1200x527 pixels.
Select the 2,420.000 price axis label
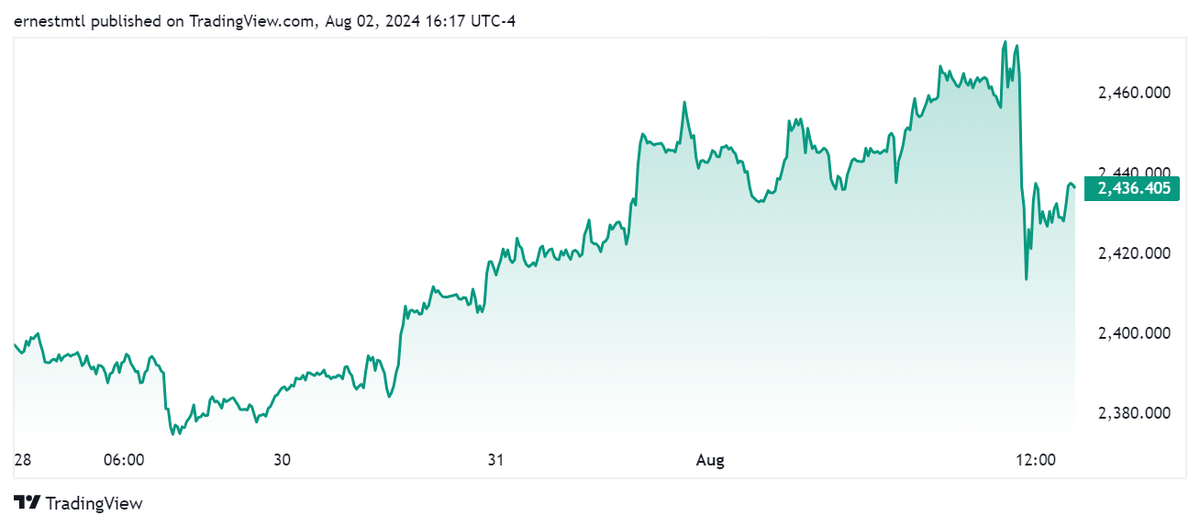(1135, 253)
